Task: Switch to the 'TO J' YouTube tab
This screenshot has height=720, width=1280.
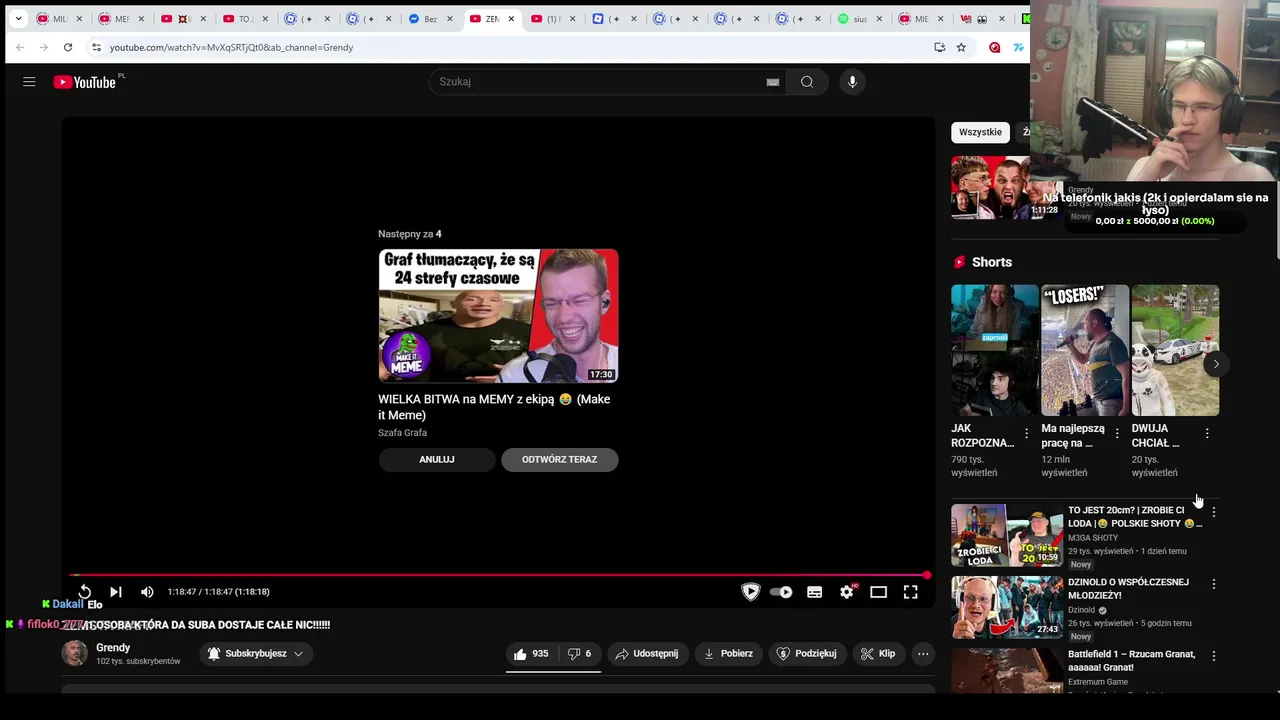Action: point(244,19)
